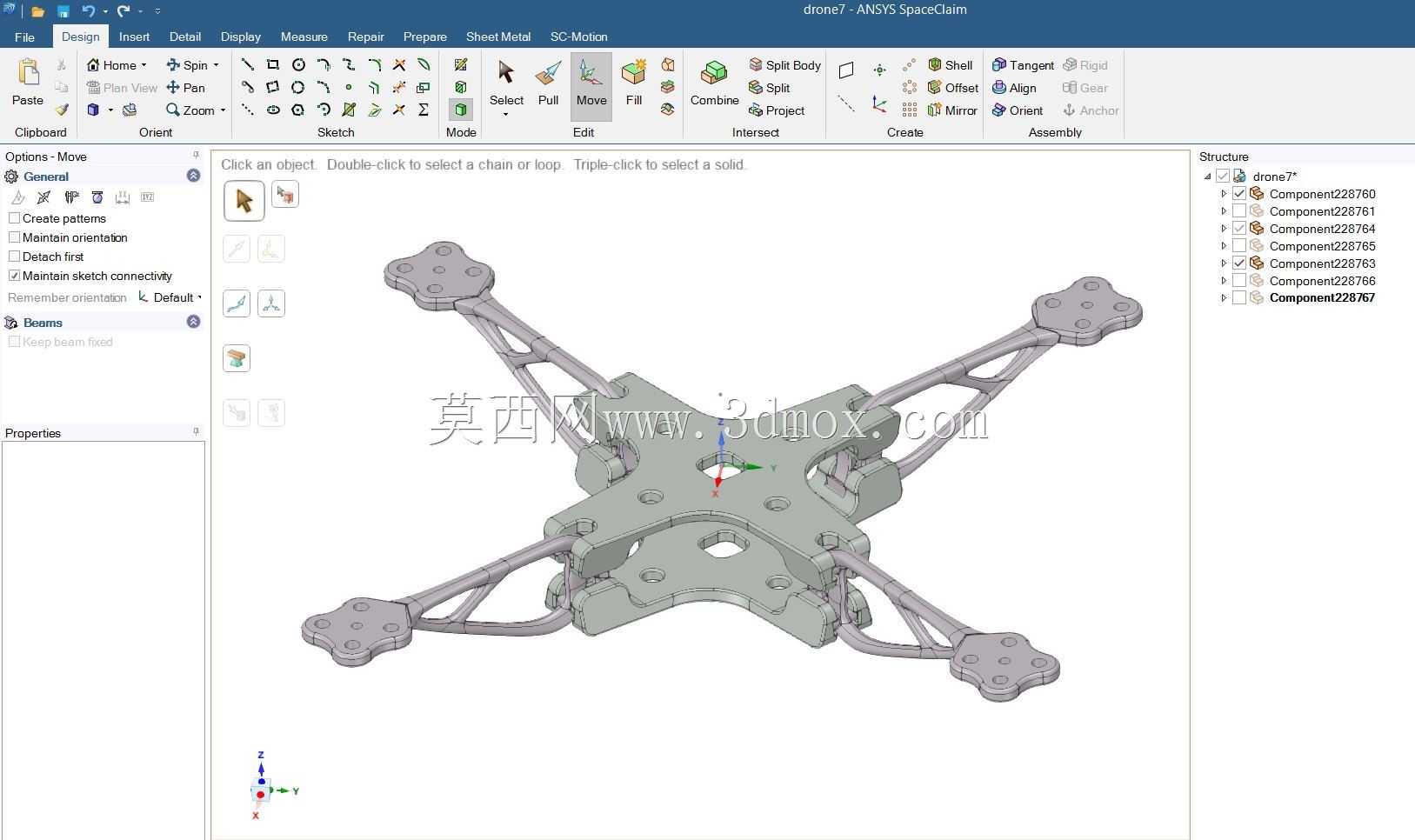The height and width of the screenshot is (840, 1415).
Task: Select Component228766 in the Structure tree
Action: coord(1322,281)
